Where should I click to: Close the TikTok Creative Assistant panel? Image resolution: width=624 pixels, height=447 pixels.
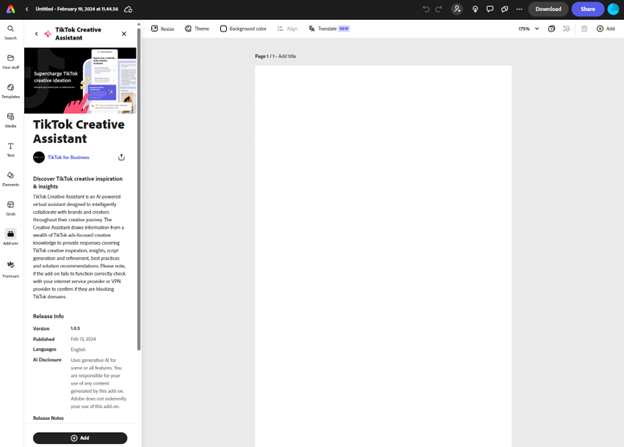point(124,34)
